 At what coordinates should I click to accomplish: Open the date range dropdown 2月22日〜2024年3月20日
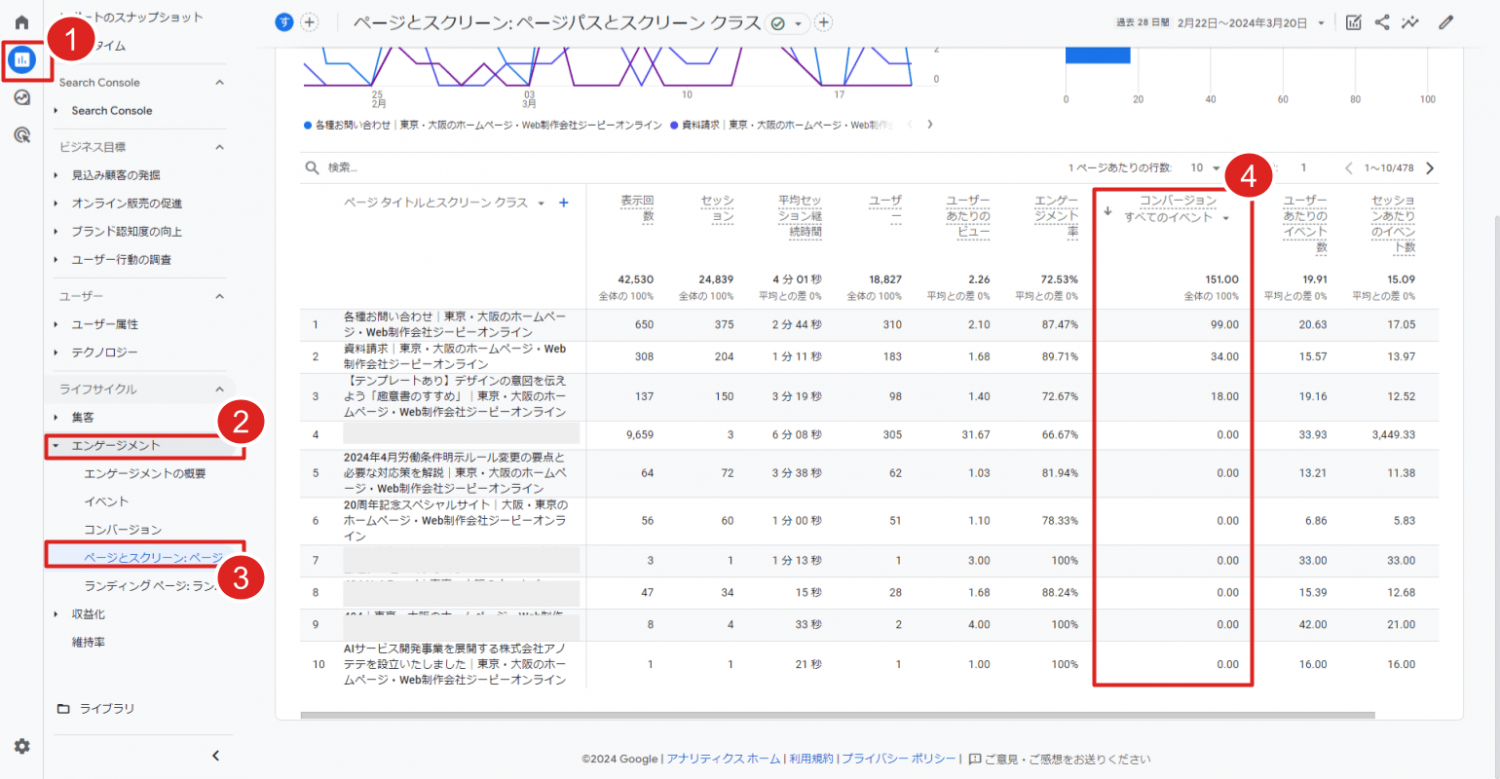pyautogui.click(x=1252, y=22)
